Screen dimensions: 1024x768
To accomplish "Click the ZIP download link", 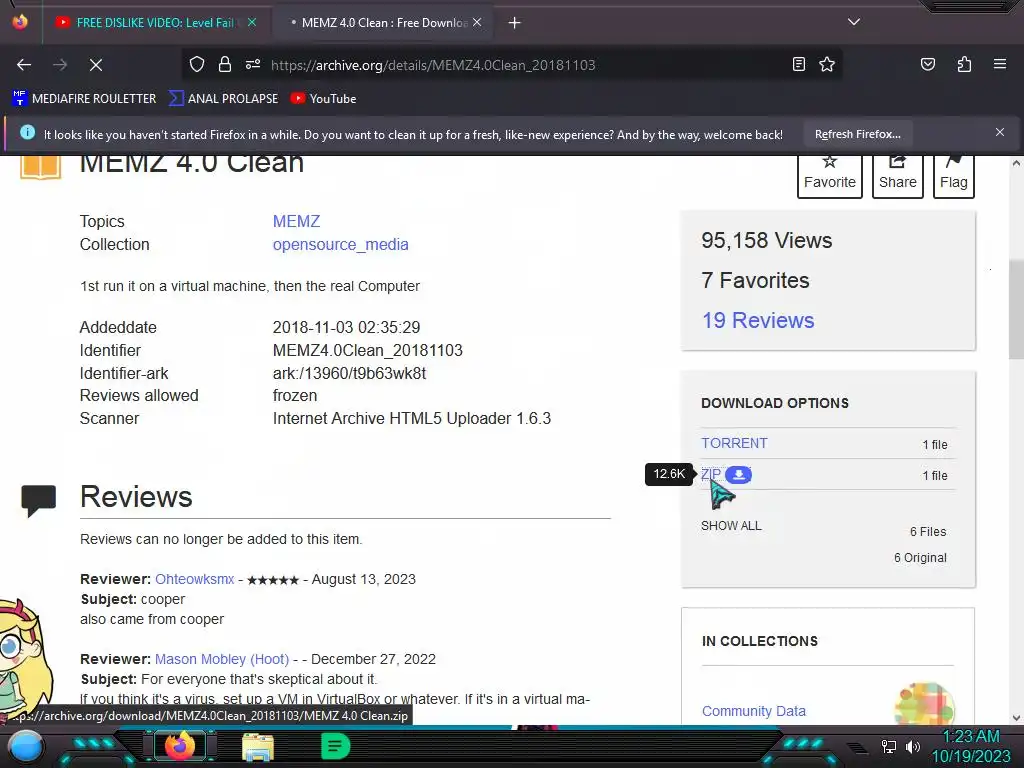I will coord(711,475).
